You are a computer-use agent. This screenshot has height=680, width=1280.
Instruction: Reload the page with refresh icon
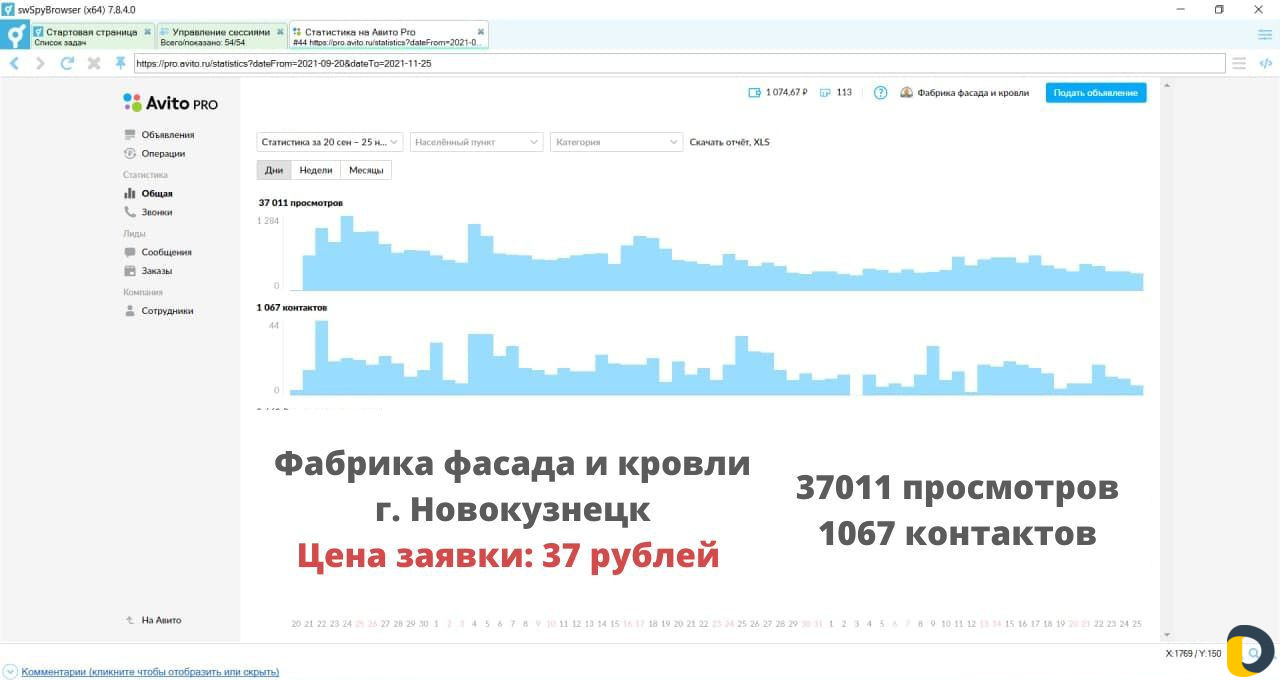(67, 63)
